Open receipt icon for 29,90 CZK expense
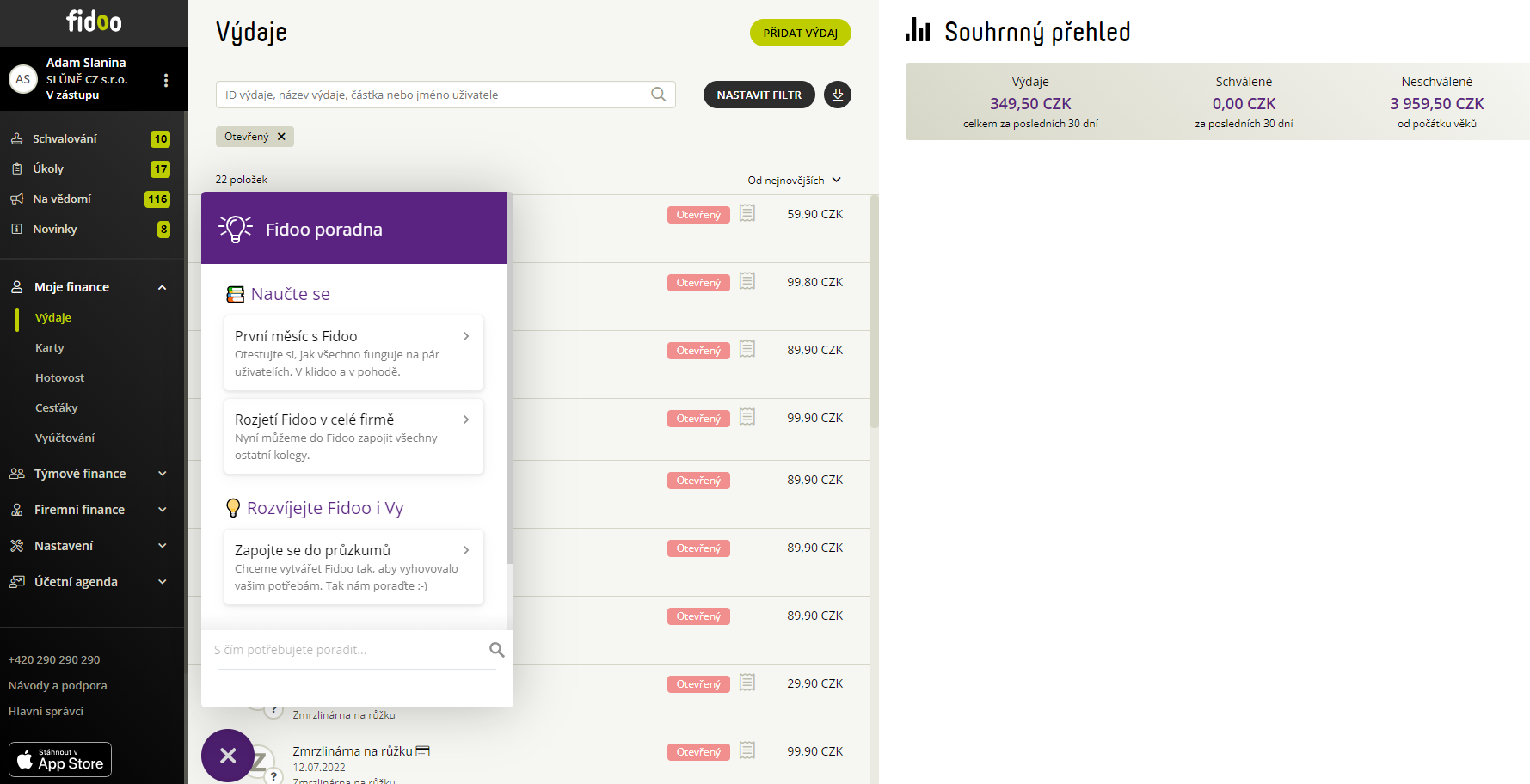Viewport: 1530px width, 784px height. point(747,683)
